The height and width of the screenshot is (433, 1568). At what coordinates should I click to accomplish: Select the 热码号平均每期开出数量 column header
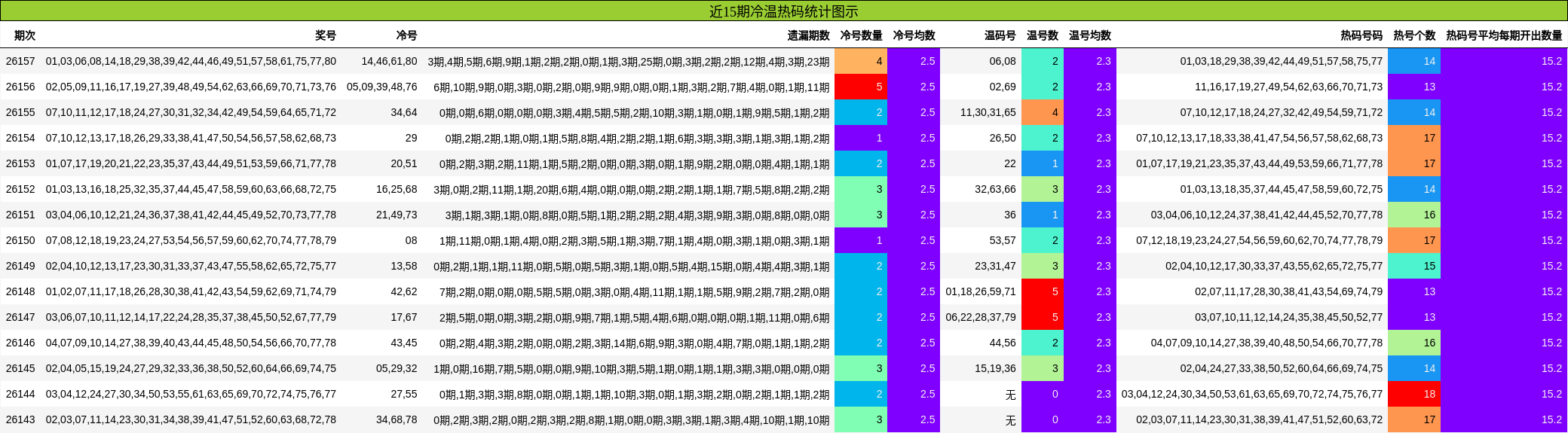coord(1504,35)
